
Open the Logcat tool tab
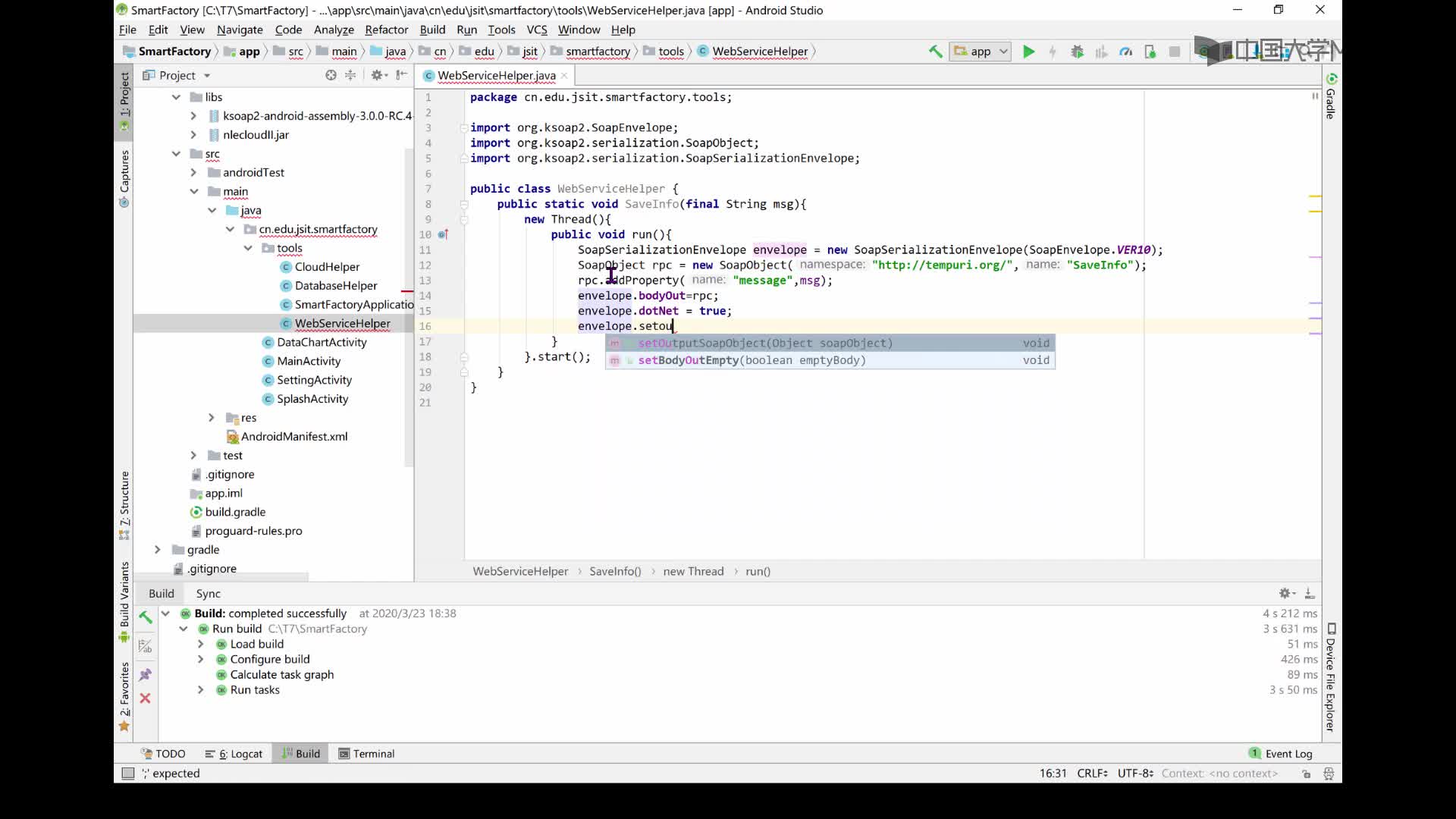[234, 754]
